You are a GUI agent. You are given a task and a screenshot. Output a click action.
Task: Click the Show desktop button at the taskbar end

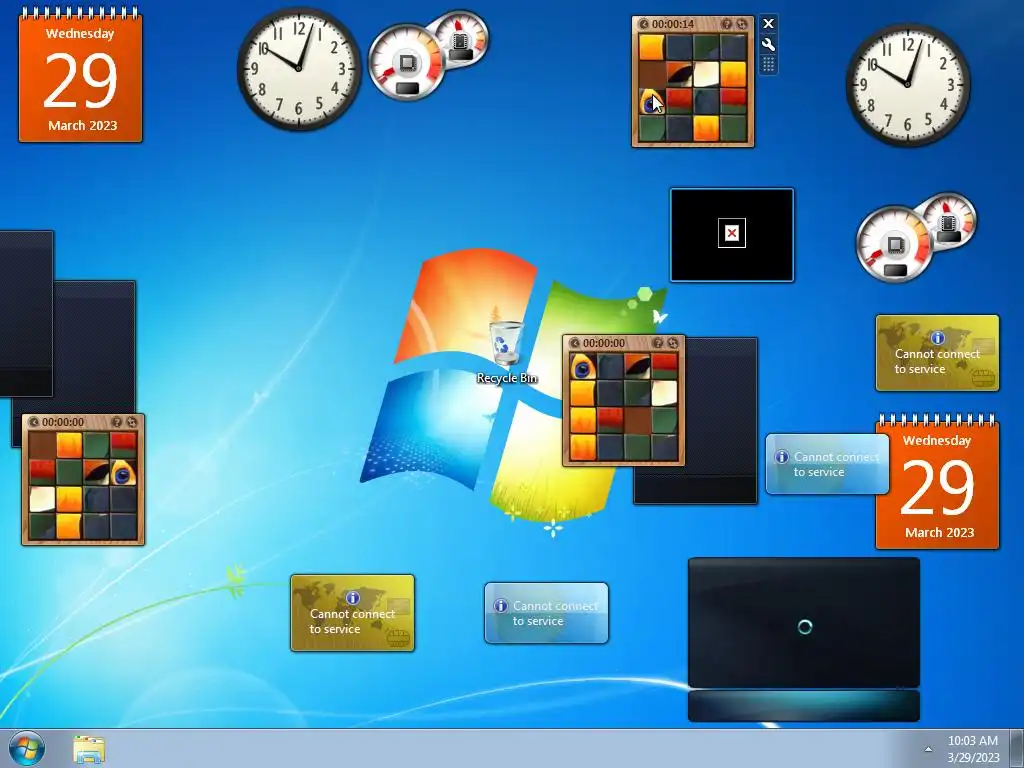coord(1017,749)
